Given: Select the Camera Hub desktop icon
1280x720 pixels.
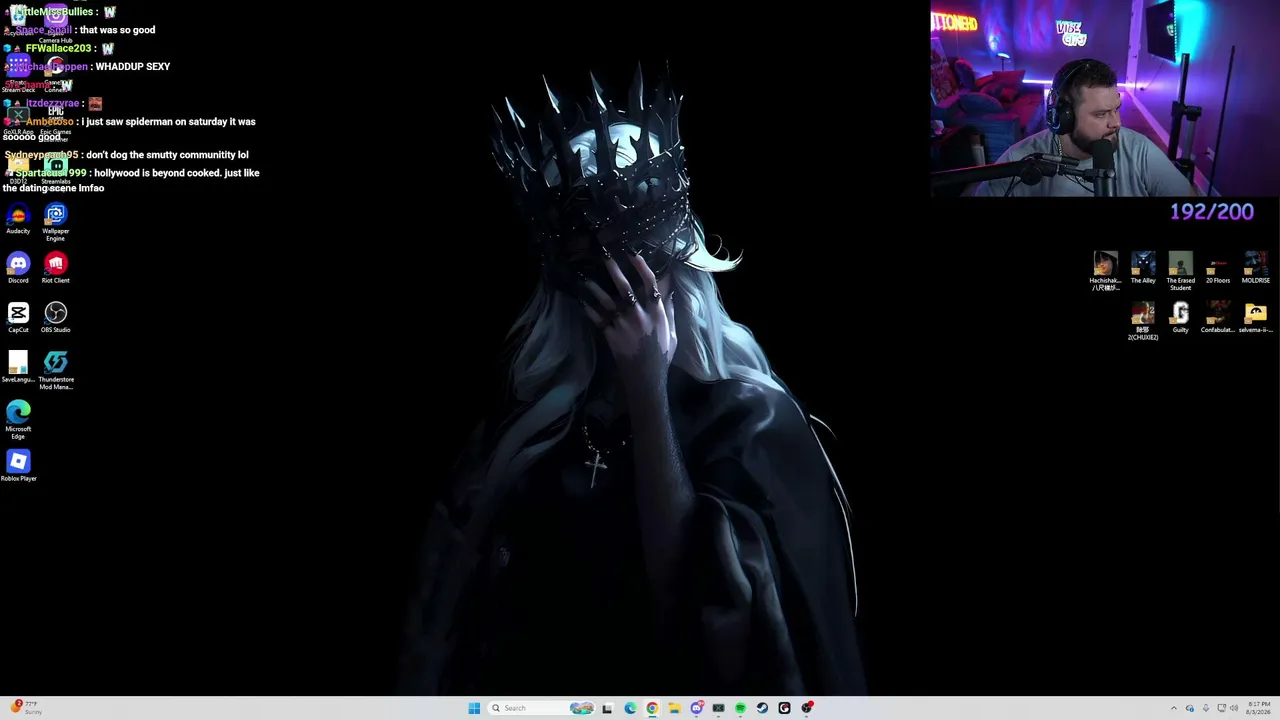Looking at the screenshot, I should pos(55,25).
